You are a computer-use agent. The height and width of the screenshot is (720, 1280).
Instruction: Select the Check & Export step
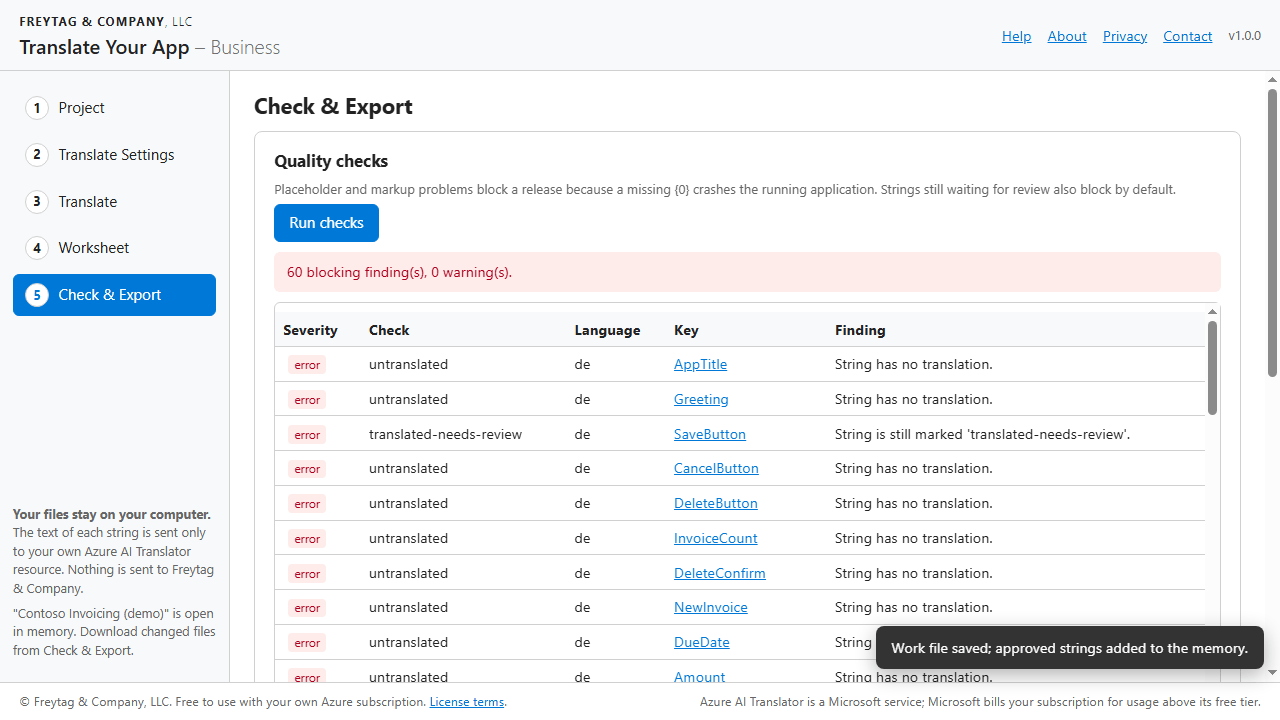[114, 295]
